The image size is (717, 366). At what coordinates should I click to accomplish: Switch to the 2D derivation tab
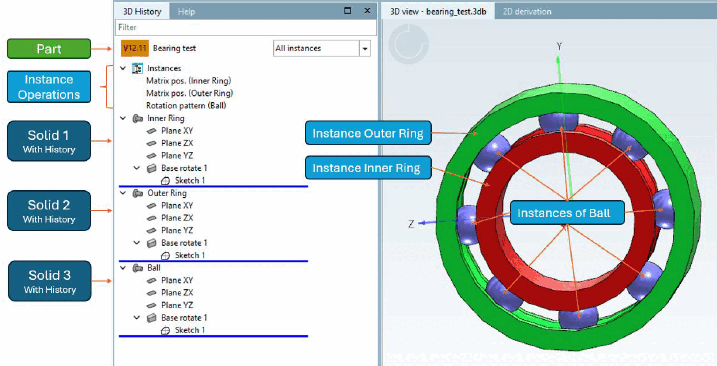click(527, 11)
